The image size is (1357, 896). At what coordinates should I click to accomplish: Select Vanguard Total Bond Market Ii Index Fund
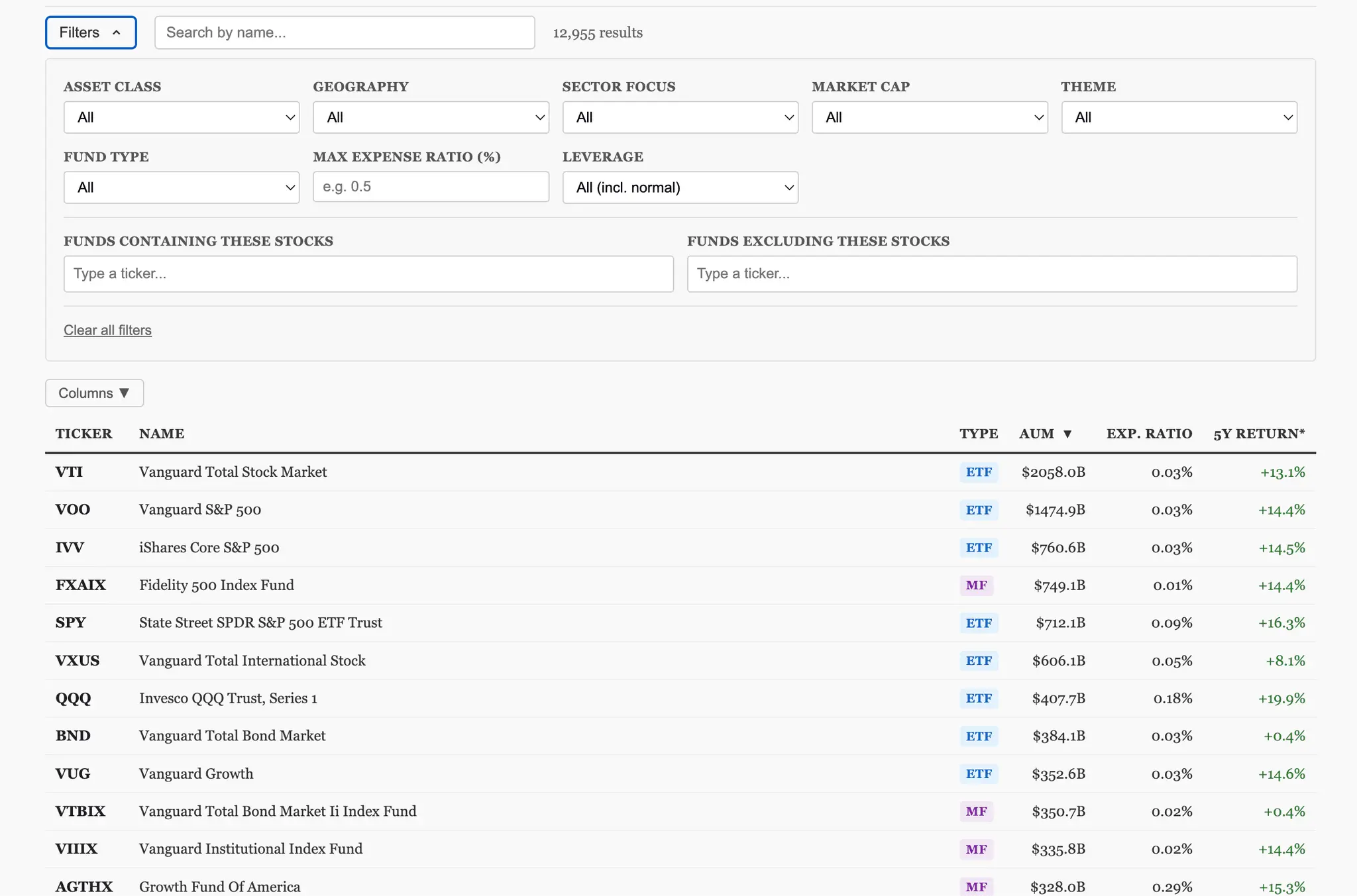pyautogui.click(x=278, y=812)
